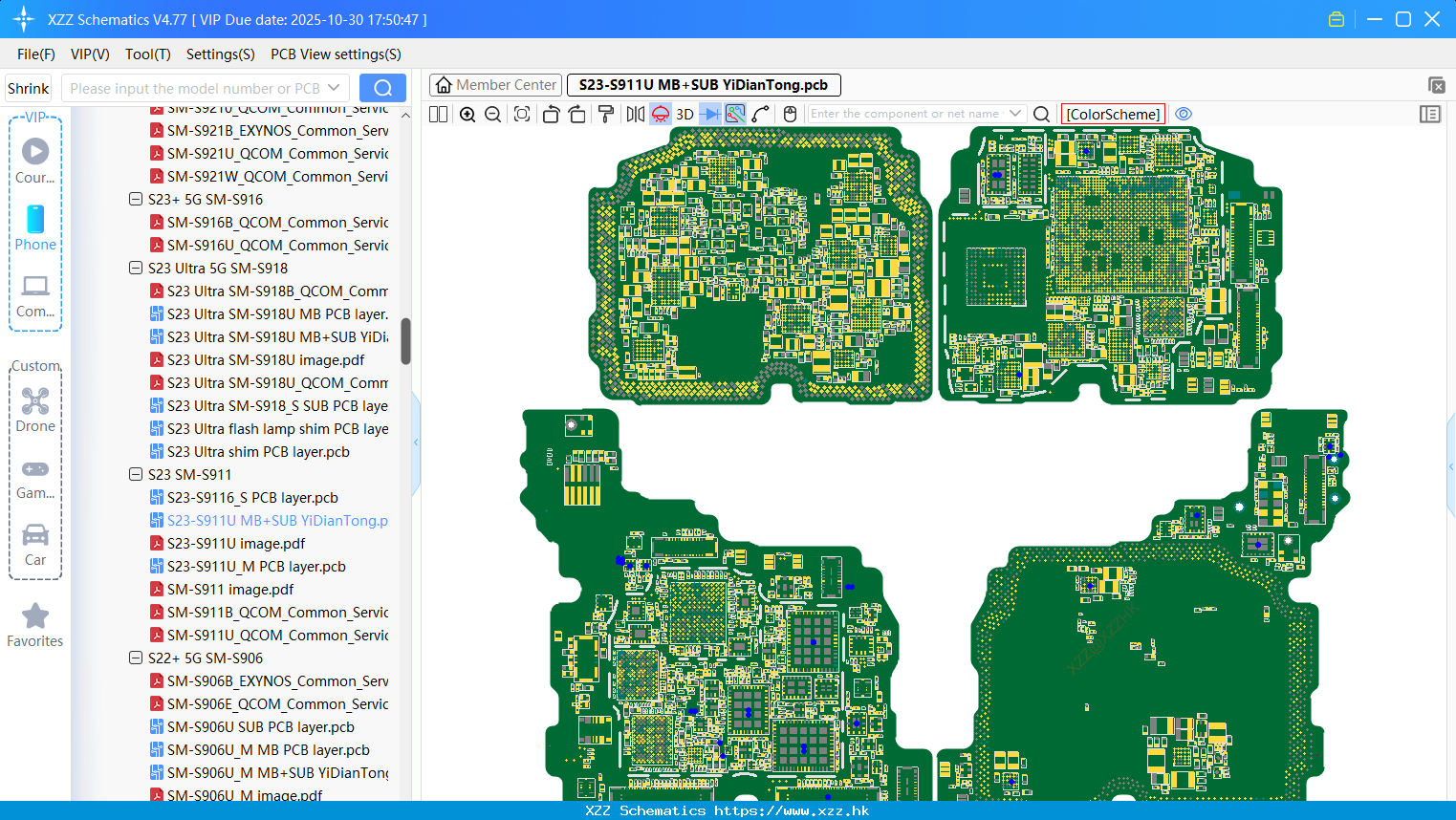Image resolution: width=1456 pixels, height=820 pixels.
Task: Open S23-S911U_M PCB layer.pcb
Action: pyautogui.click(x=256, y=567)
